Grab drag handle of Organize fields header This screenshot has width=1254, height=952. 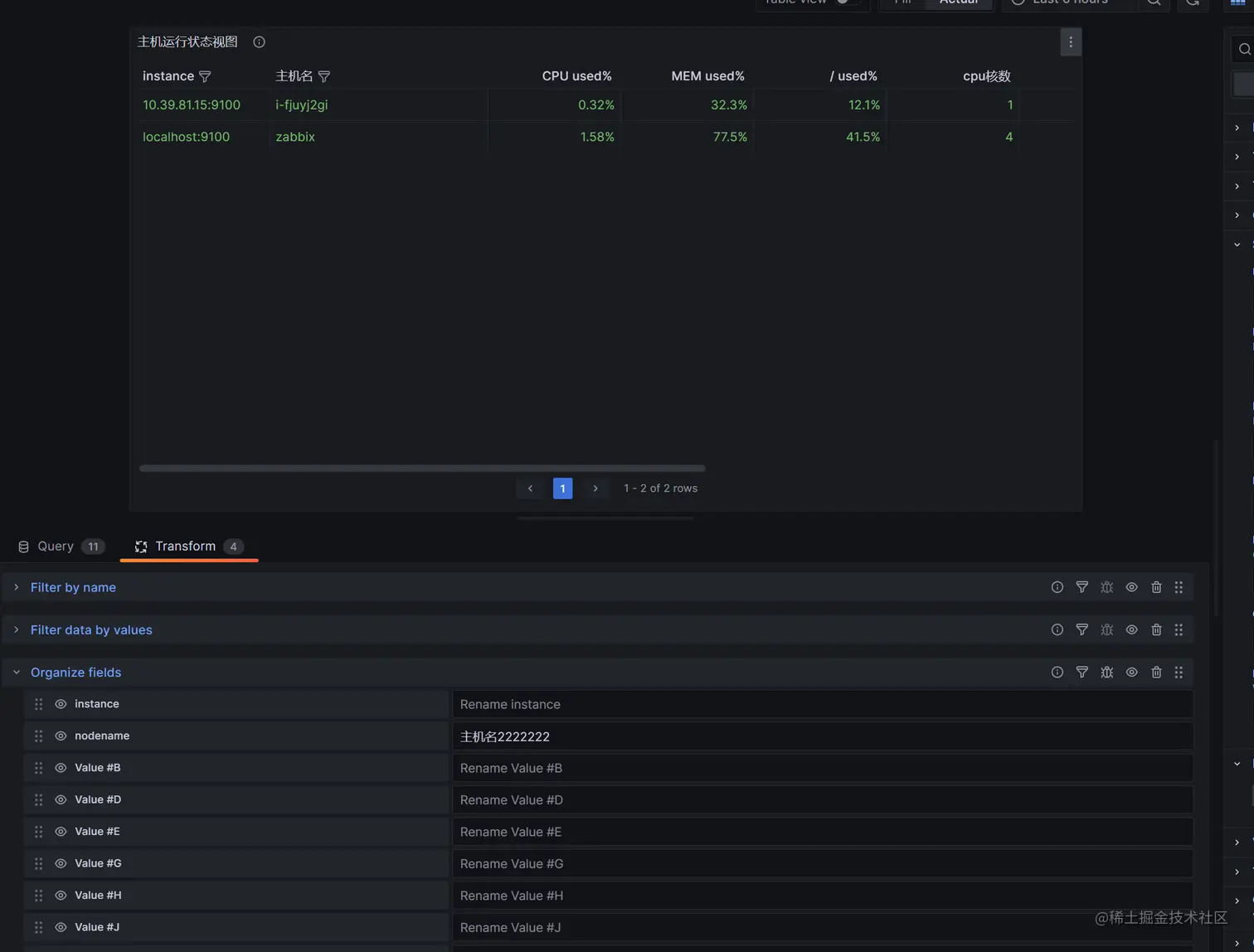(1179, 672)
